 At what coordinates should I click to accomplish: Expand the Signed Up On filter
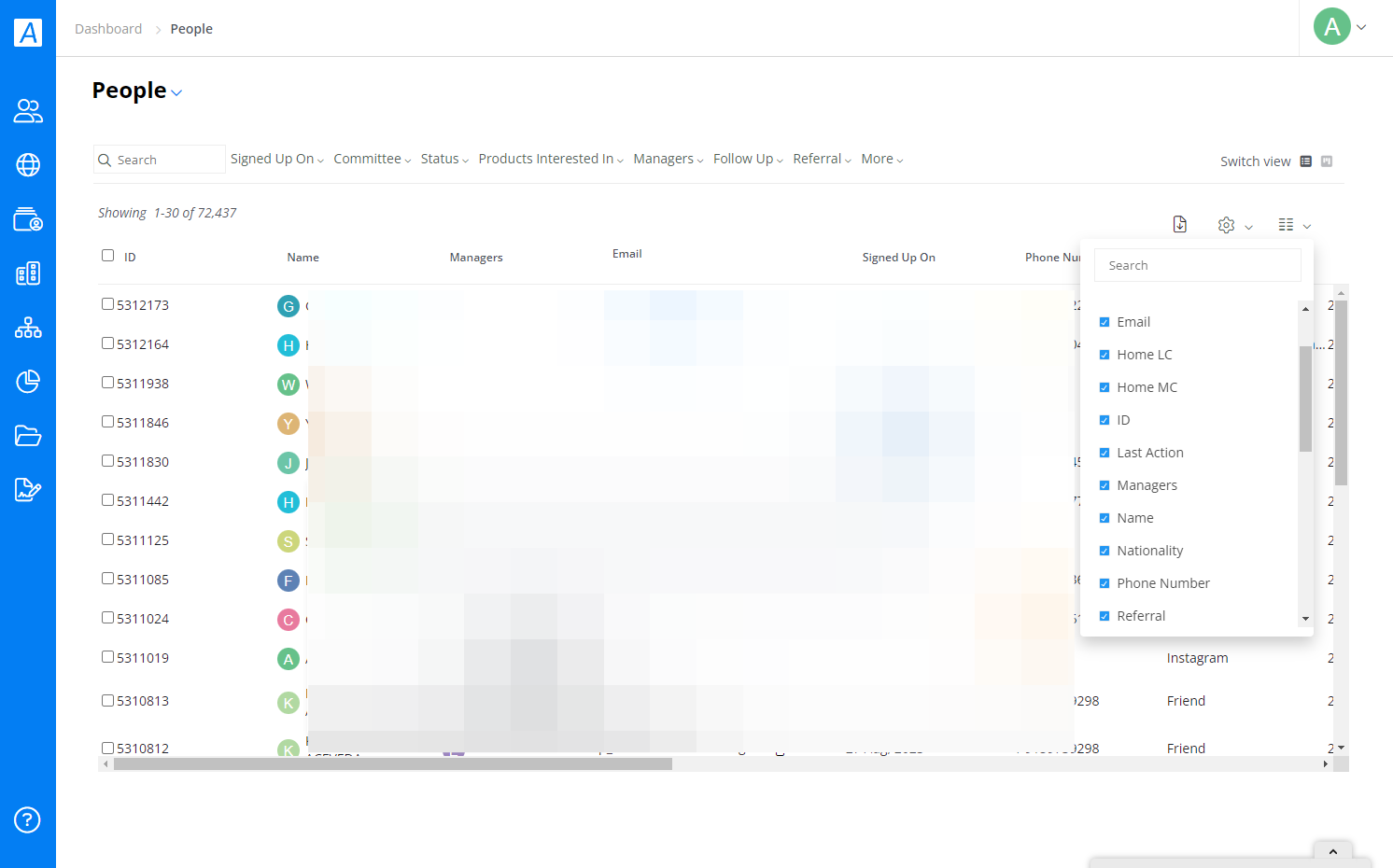point(277,159)
